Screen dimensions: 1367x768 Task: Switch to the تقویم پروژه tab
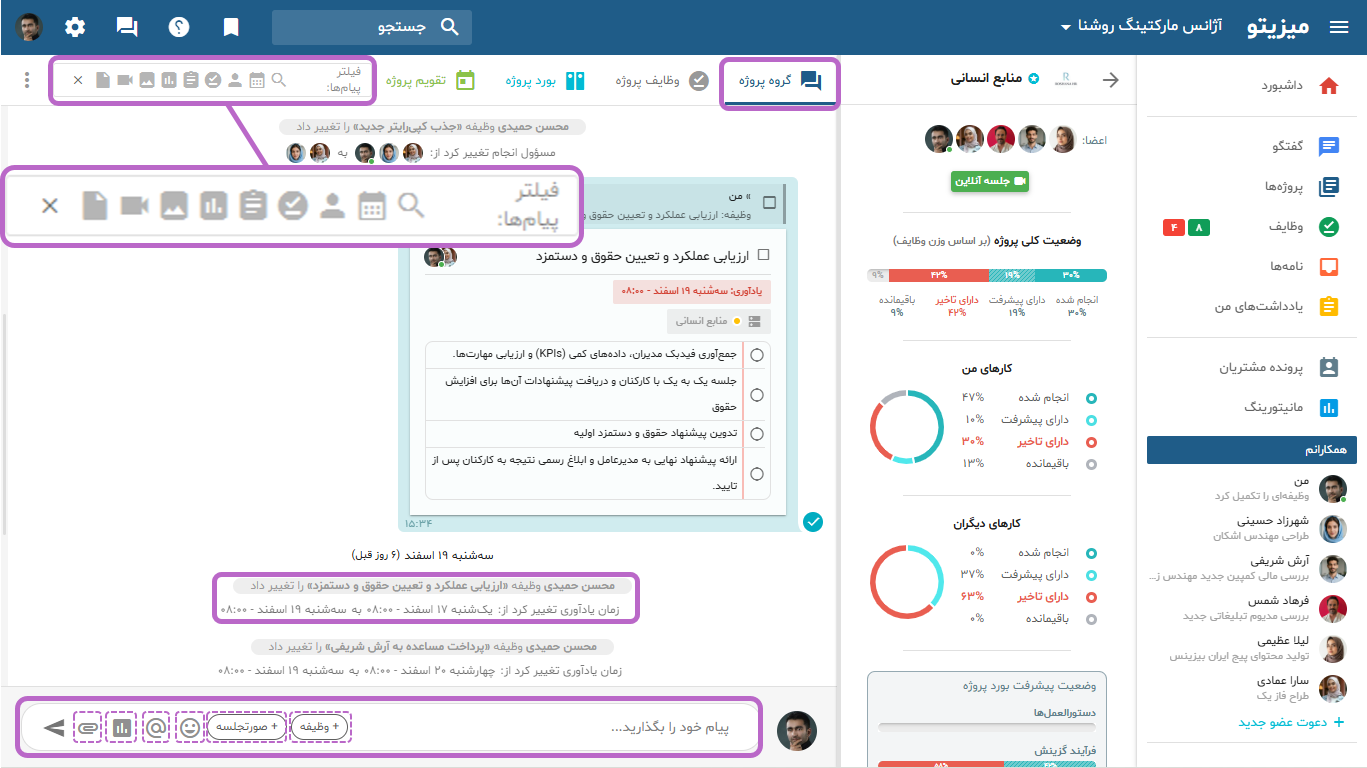(x=431, y=81)
